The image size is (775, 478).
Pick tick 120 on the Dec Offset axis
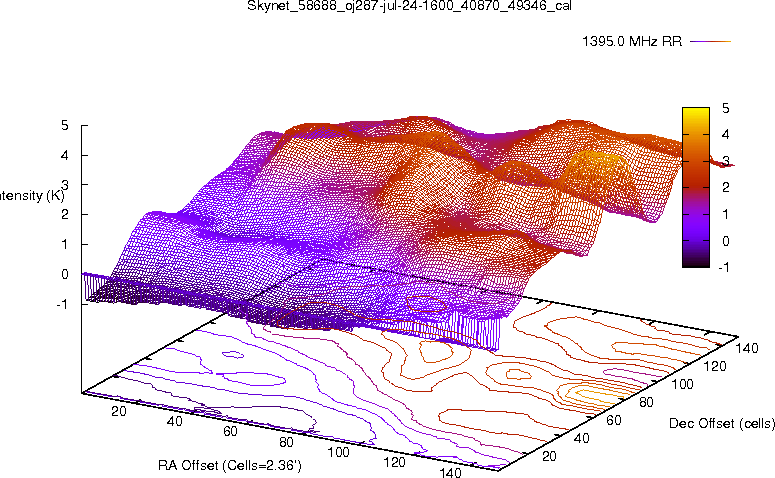pos(715,366)
